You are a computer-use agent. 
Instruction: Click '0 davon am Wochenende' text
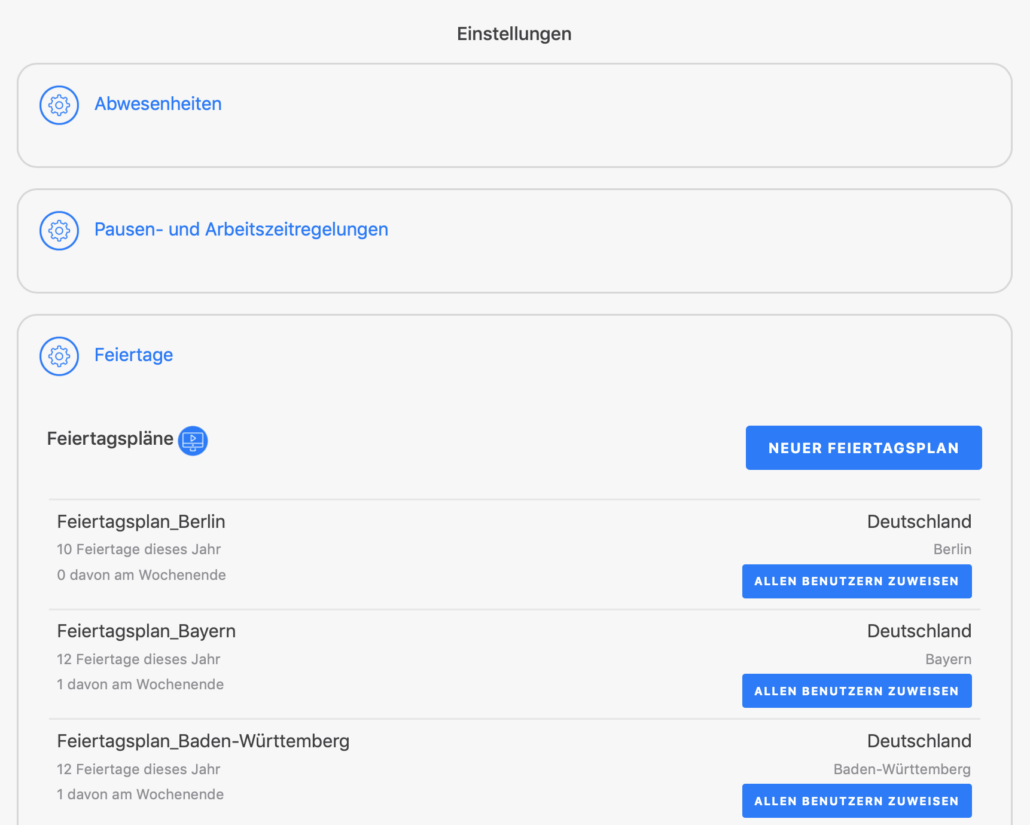141,575
